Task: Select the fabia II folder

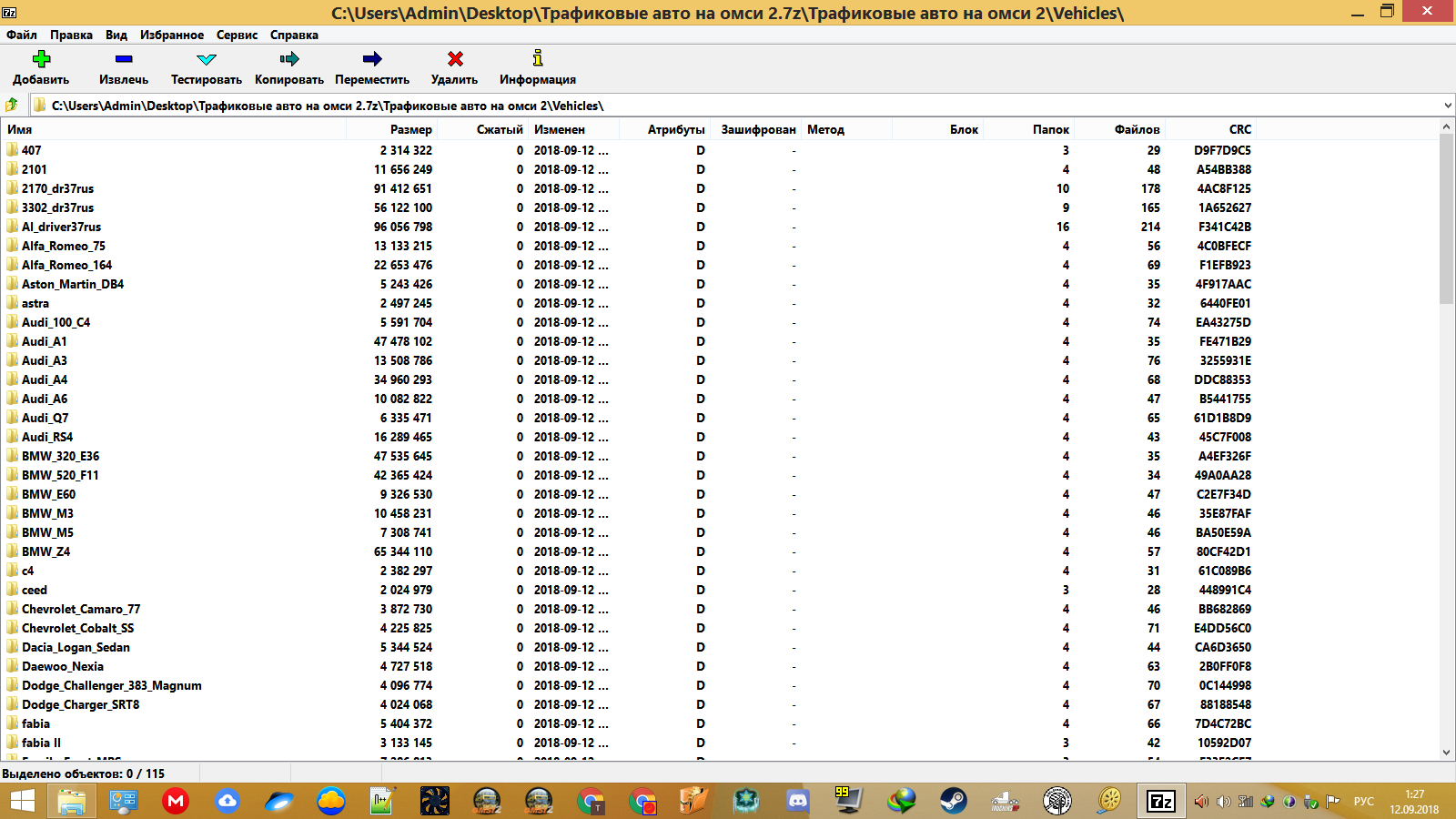Action: (x=41, y=743)
